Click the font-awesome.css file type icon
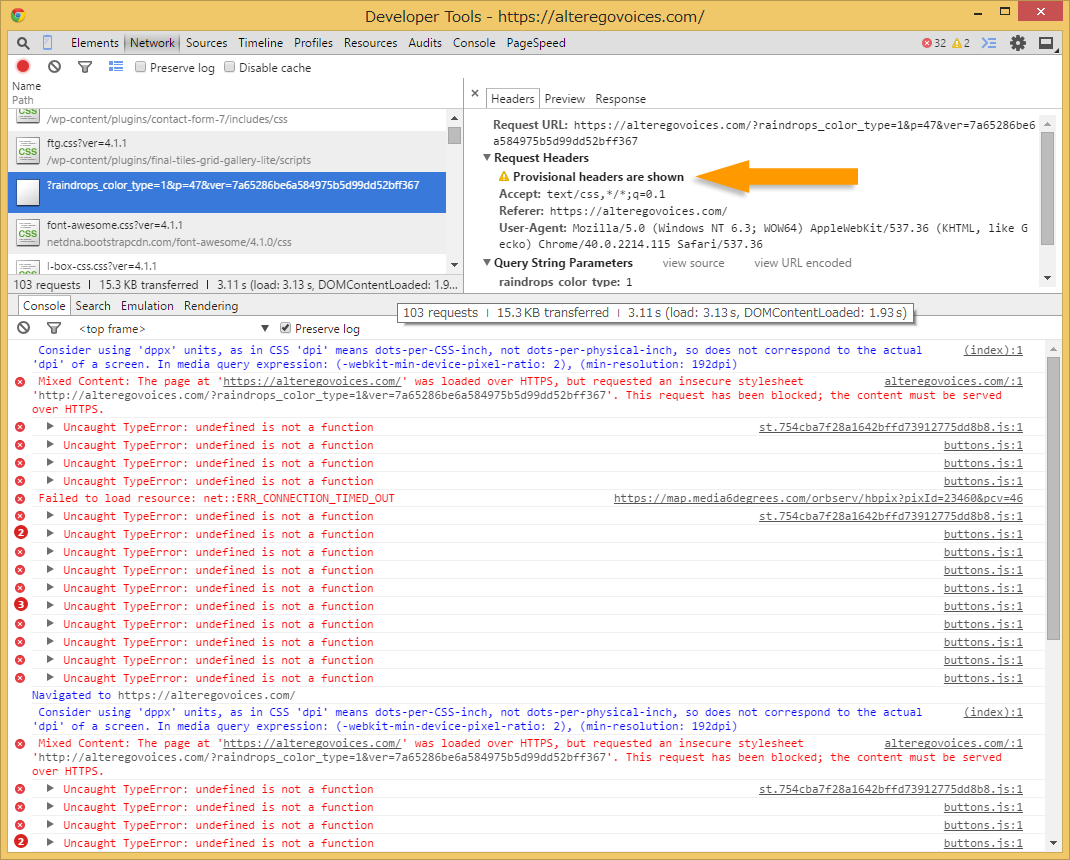 click(x=28, y=233)
